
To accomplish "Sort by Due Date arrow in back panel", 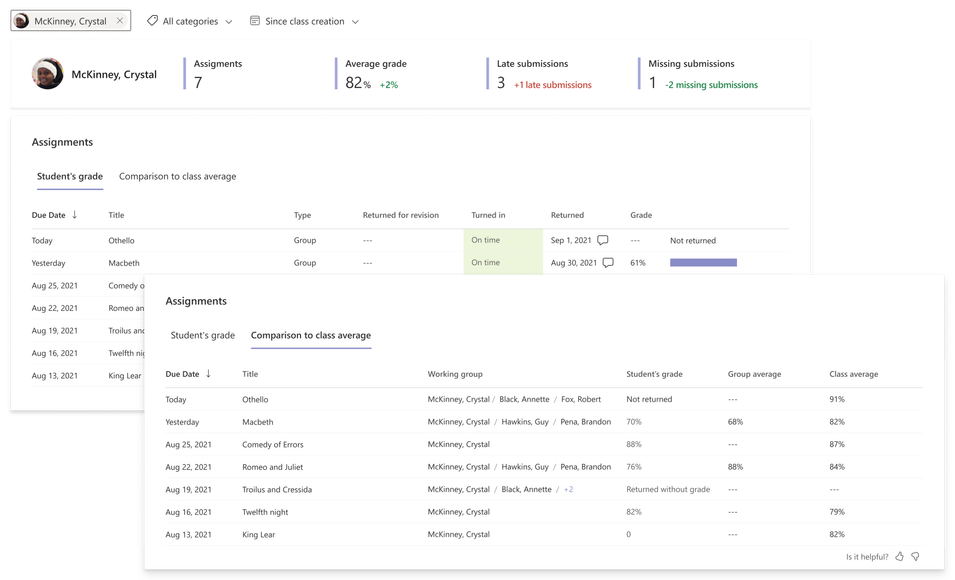I will point(74,214).
